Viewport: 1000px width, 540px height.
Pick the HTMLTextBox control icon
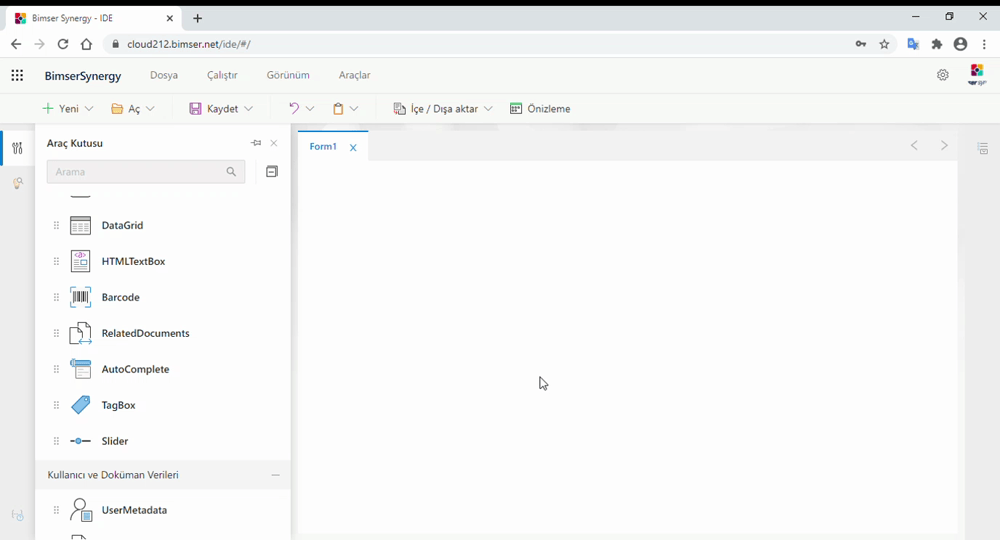click(81, 262)
